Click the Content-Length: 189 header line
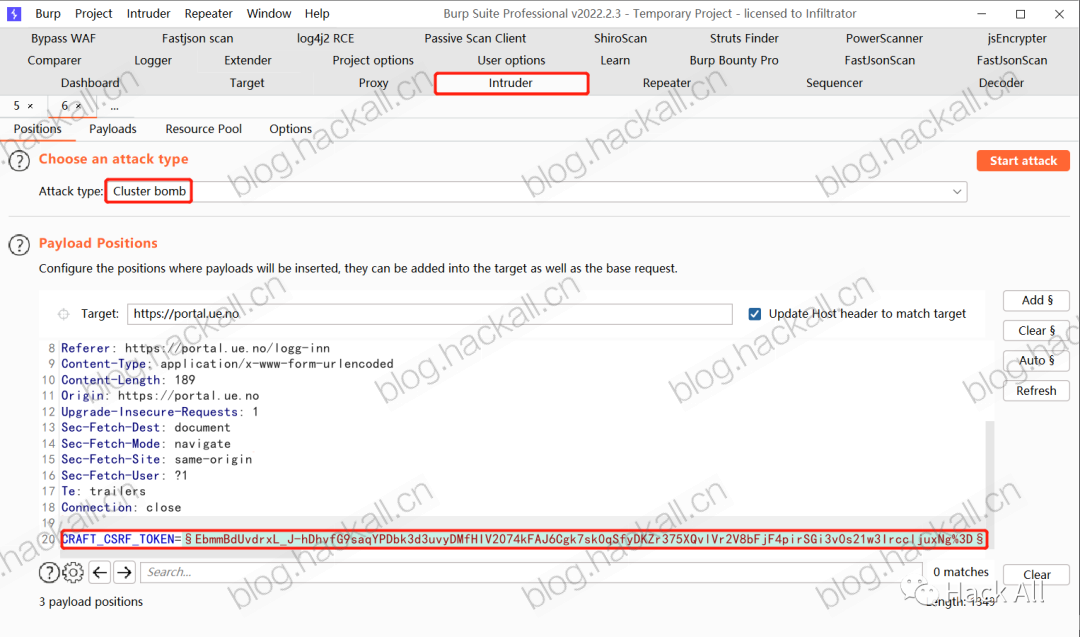 (x=128, y=380)
